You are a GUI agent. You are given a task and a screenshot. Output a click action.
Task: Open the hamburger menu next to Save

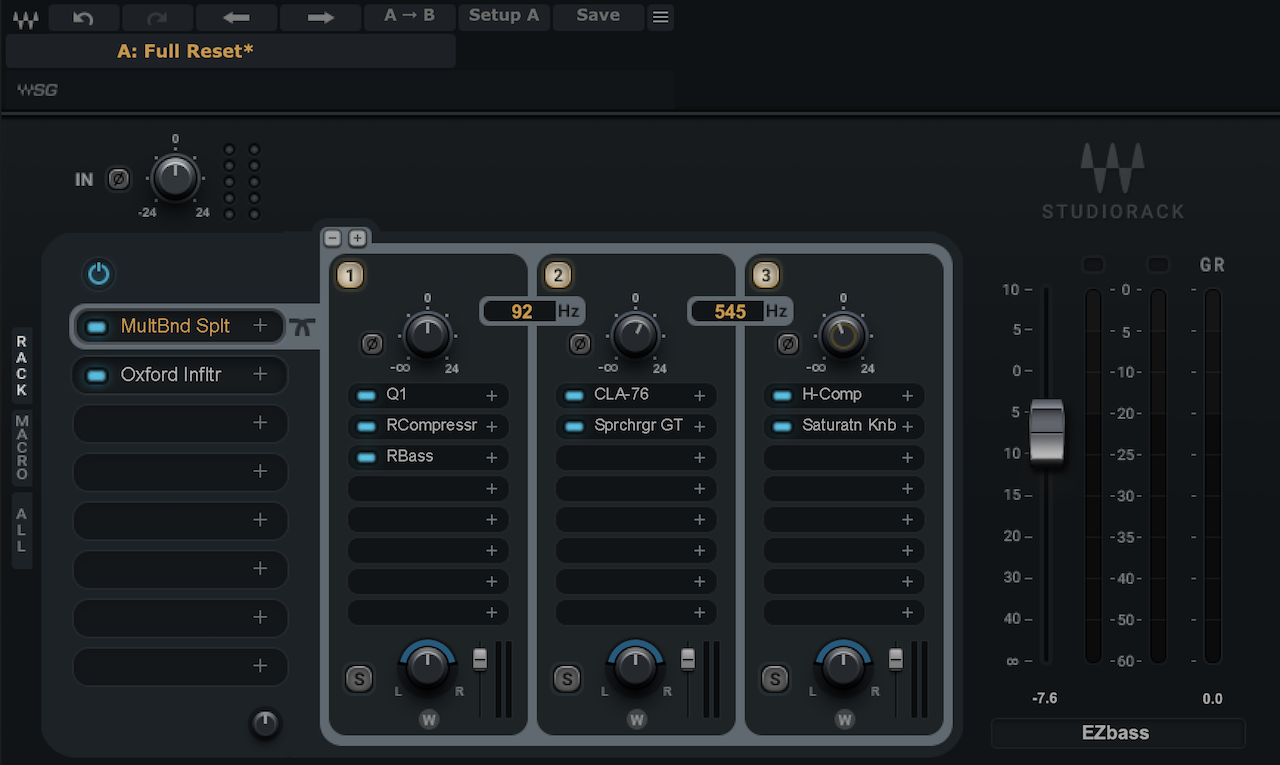660,17
